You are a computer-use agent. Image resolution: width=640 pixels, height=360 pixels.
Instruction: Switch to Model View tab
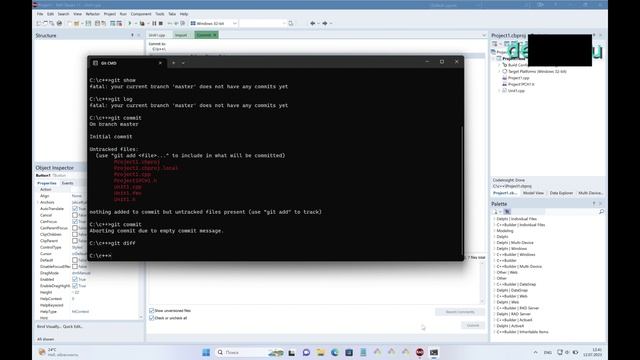tap(533, 193)
